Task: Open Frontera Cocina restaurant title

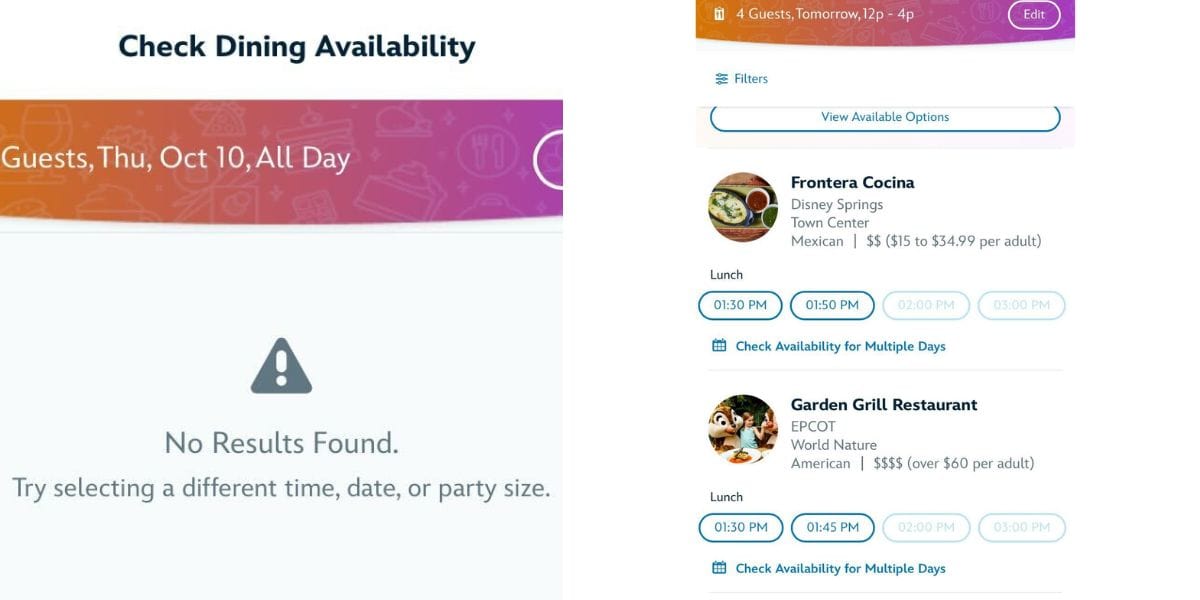Action: click(x=852, y=182)
